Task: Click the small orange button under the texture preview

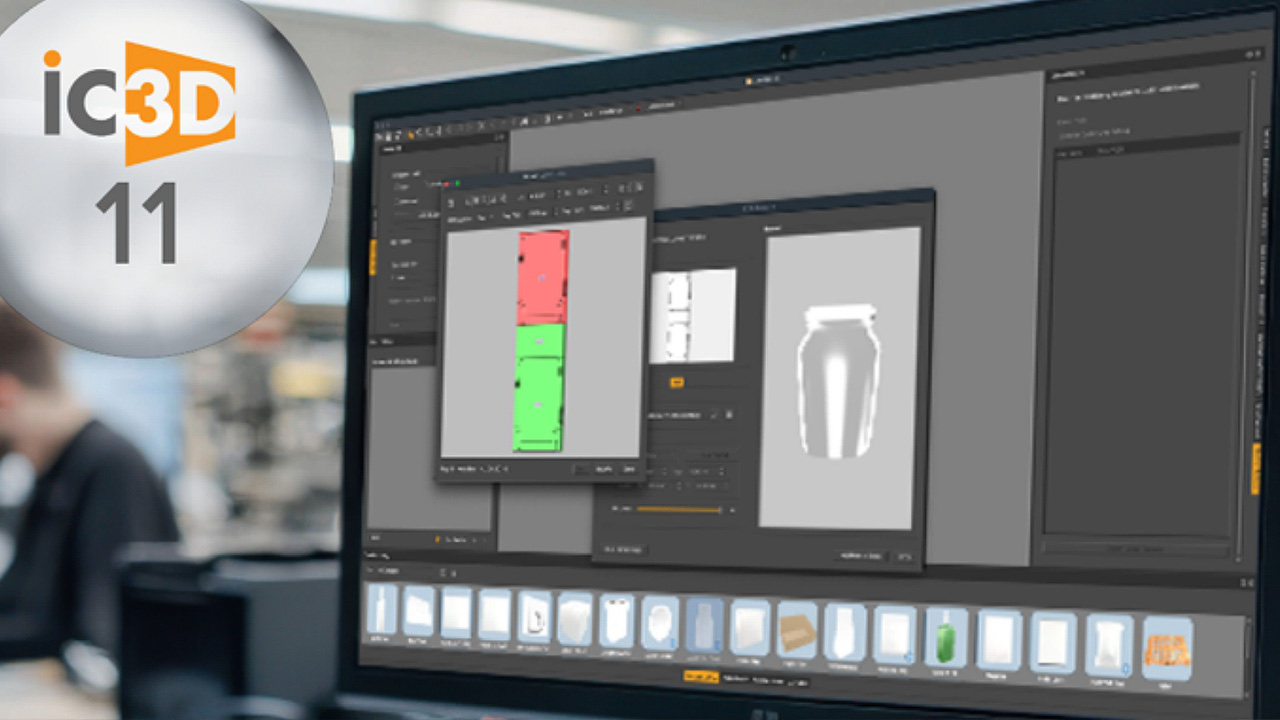Action: [676, 381]
